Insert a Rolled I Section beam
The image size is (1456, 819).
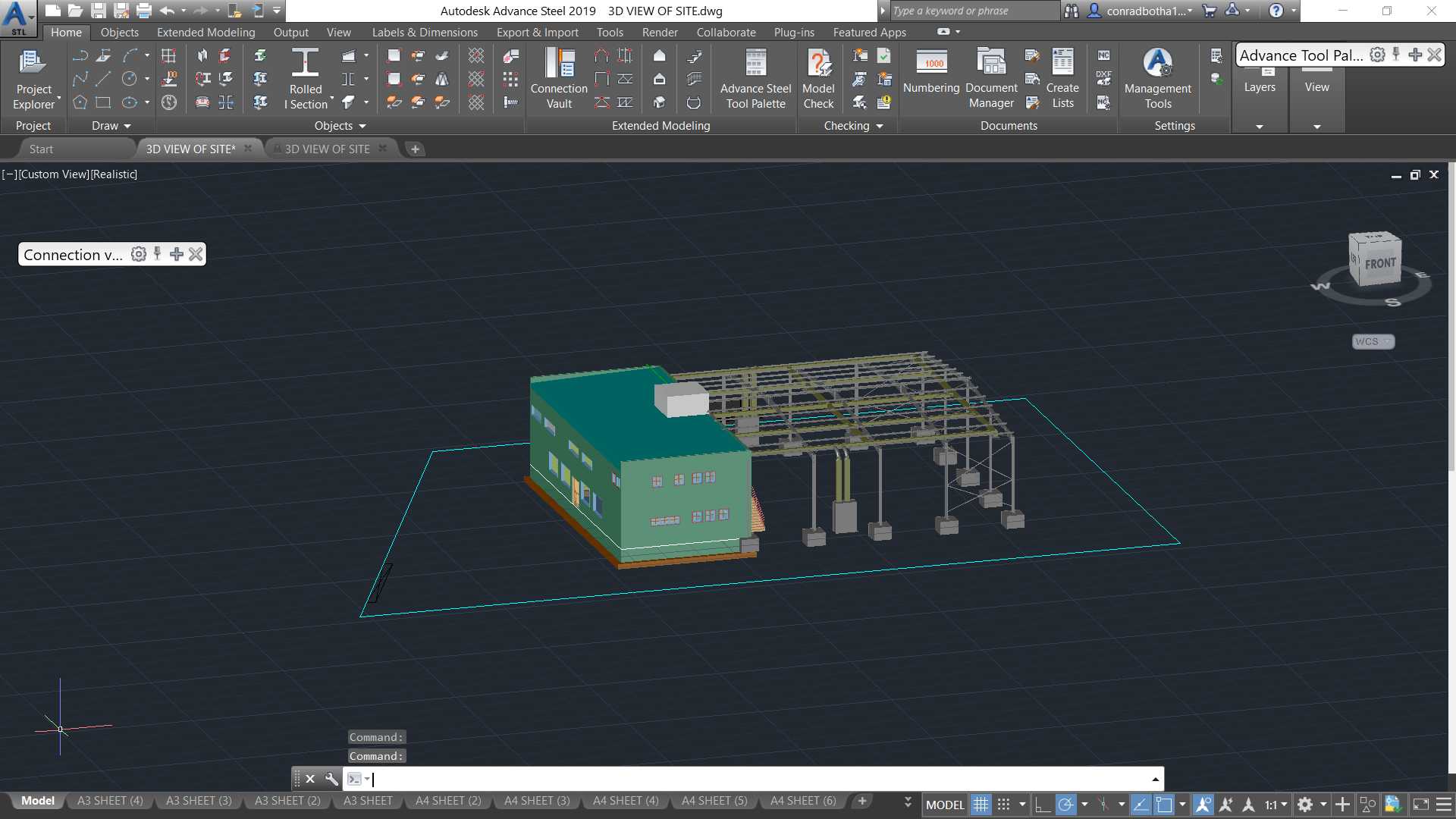306,80
